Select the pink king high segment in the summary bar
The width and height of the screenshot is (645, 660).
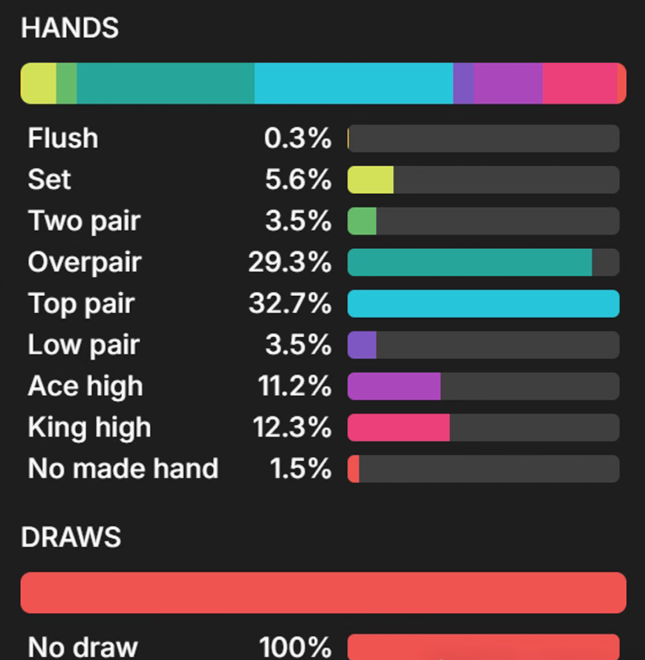(580, 83)
